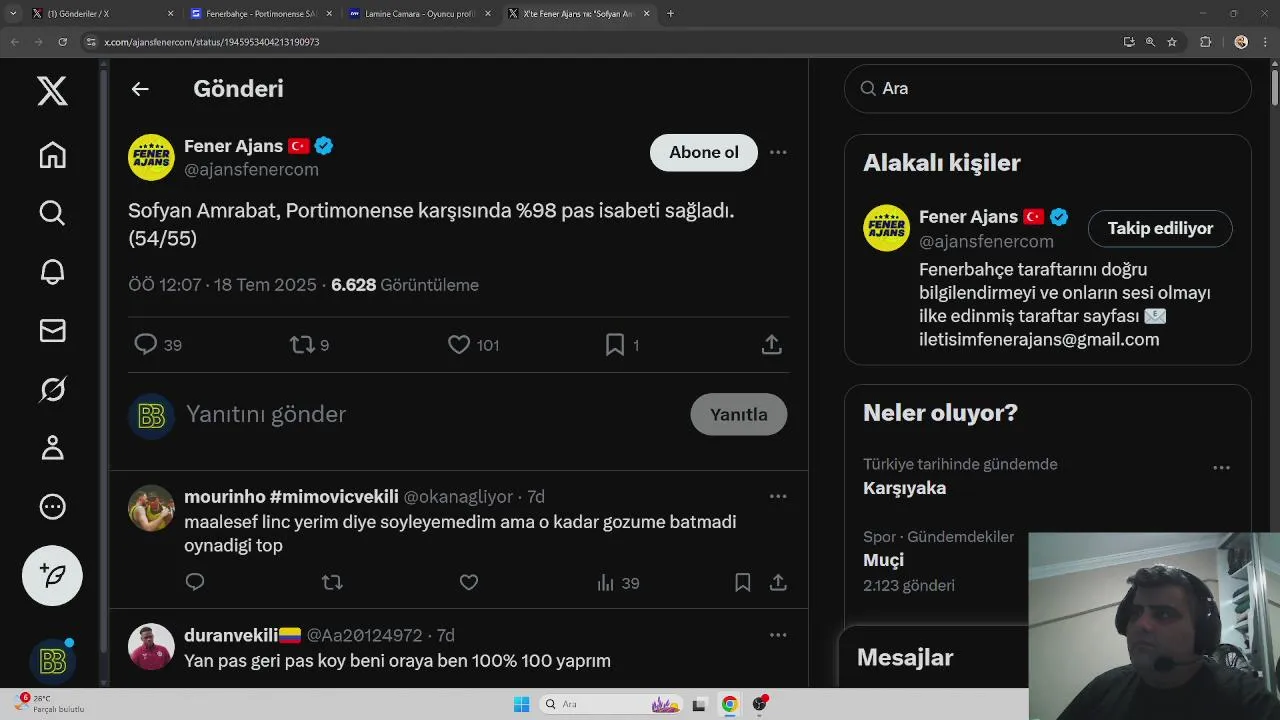Bookmark the mourinho #mimovicvekili comment

point(742,582)
